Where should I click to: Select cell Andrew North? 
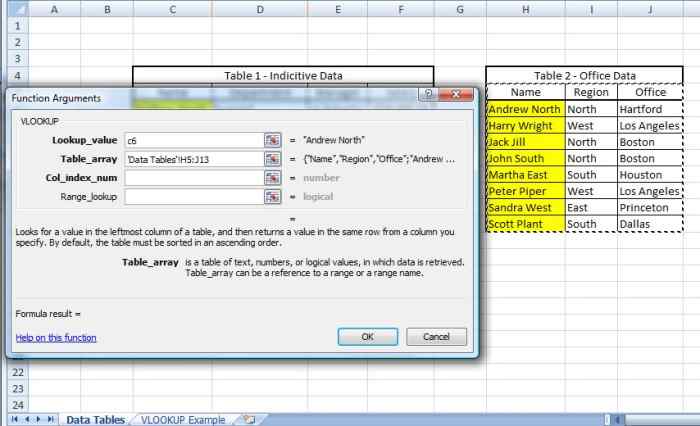click(x=525, y=109)
